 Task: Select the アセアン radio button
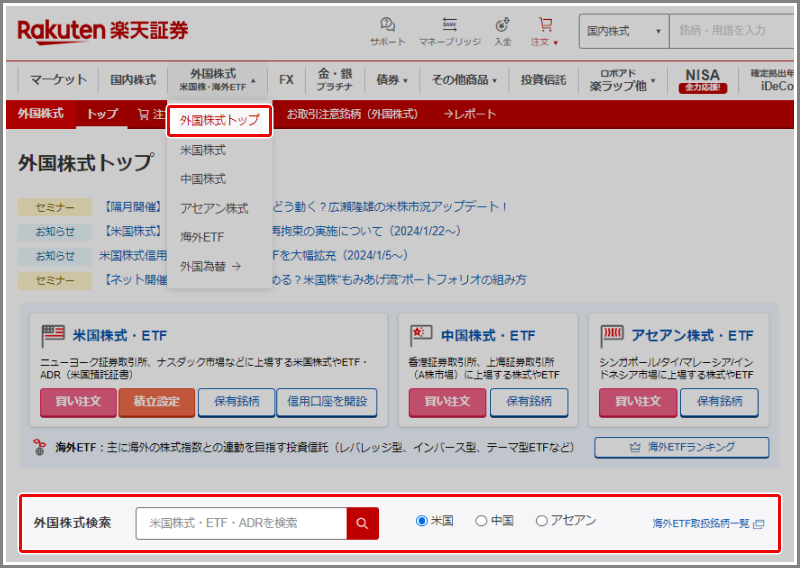coord(541,521)
